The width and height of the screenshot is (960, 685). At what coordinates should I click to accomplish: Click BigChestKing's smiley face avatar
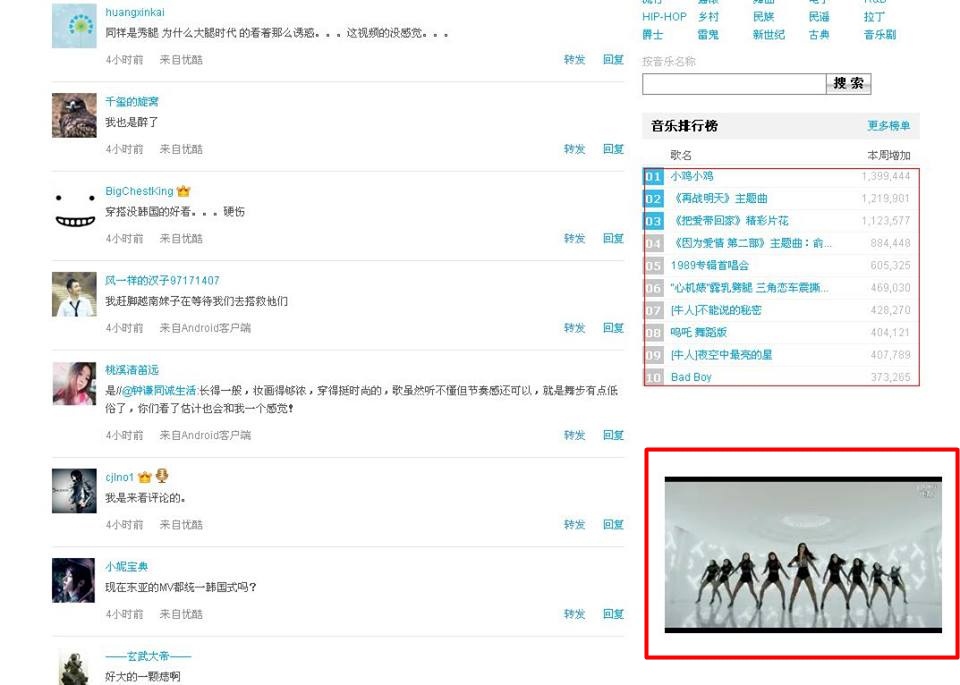74,205
